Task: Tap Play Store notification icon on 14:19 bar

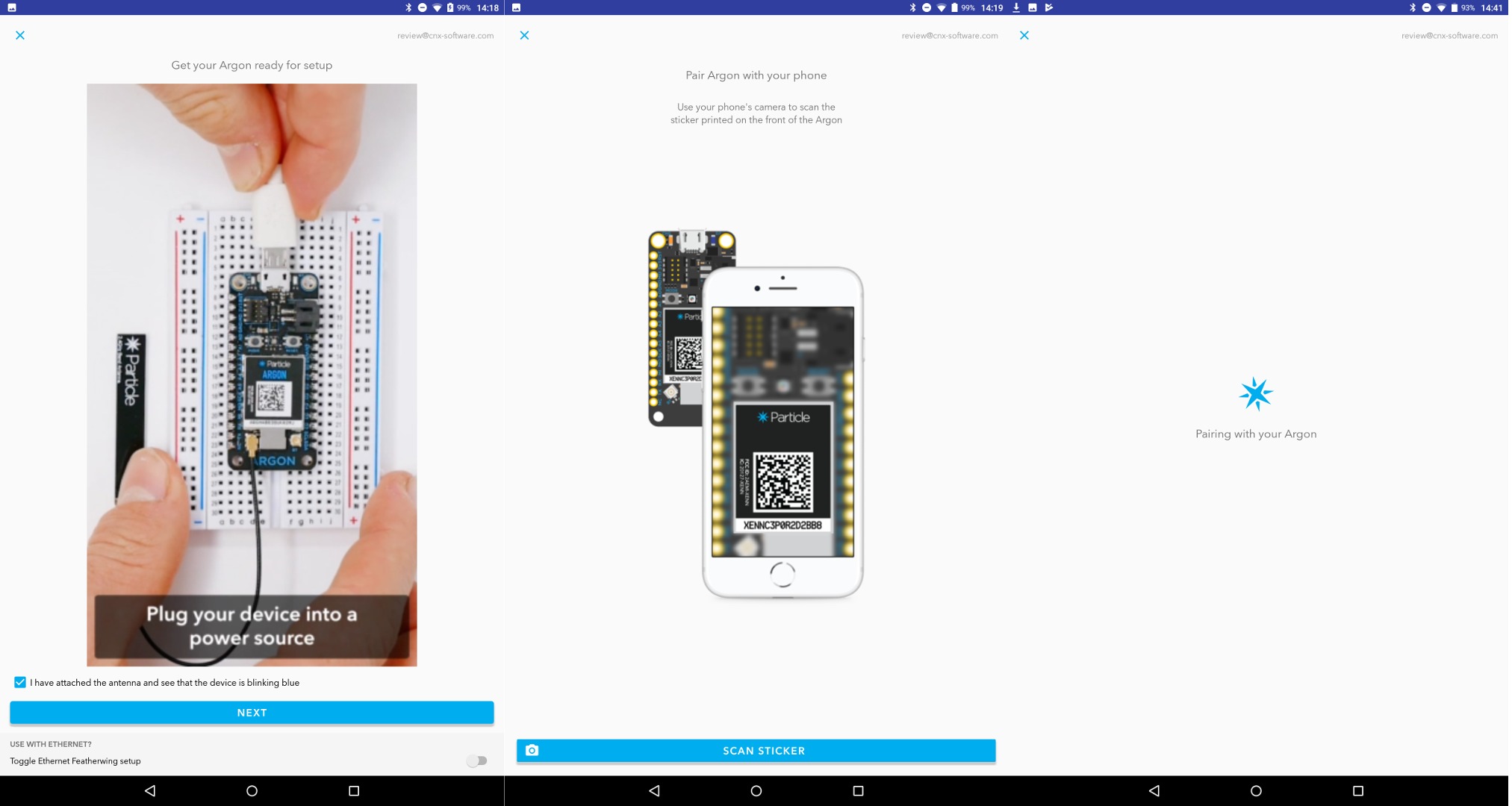Action: [x=1049, y=7]
